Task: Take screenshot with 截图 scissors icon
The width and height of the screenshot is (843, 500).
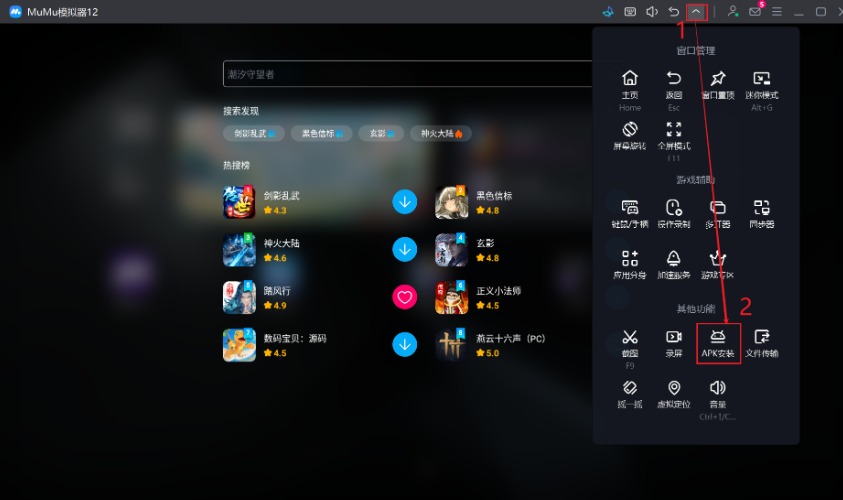Action: click(x=630, y=337)
